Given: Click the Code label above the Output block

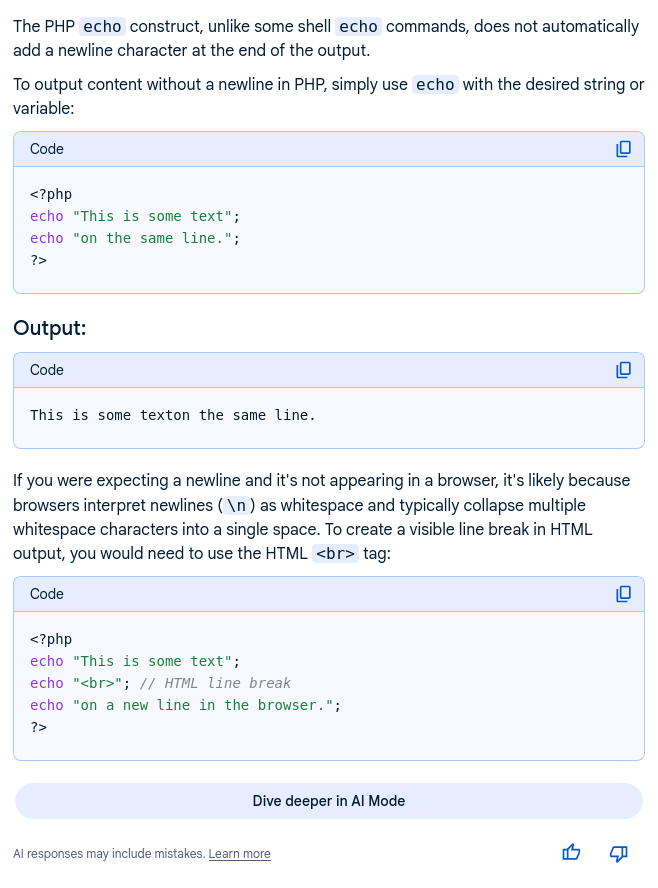Looking at the screenshot, I should point(47,370).
